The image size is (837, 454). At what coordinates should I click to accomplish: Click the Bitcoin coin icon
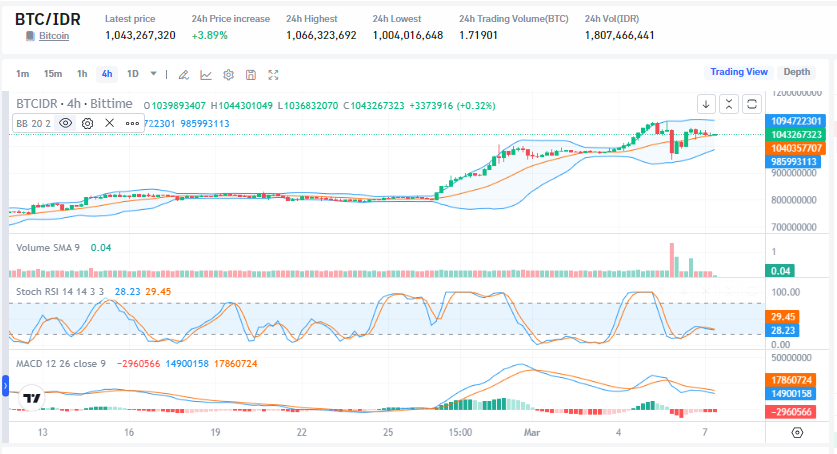point(30,36)
